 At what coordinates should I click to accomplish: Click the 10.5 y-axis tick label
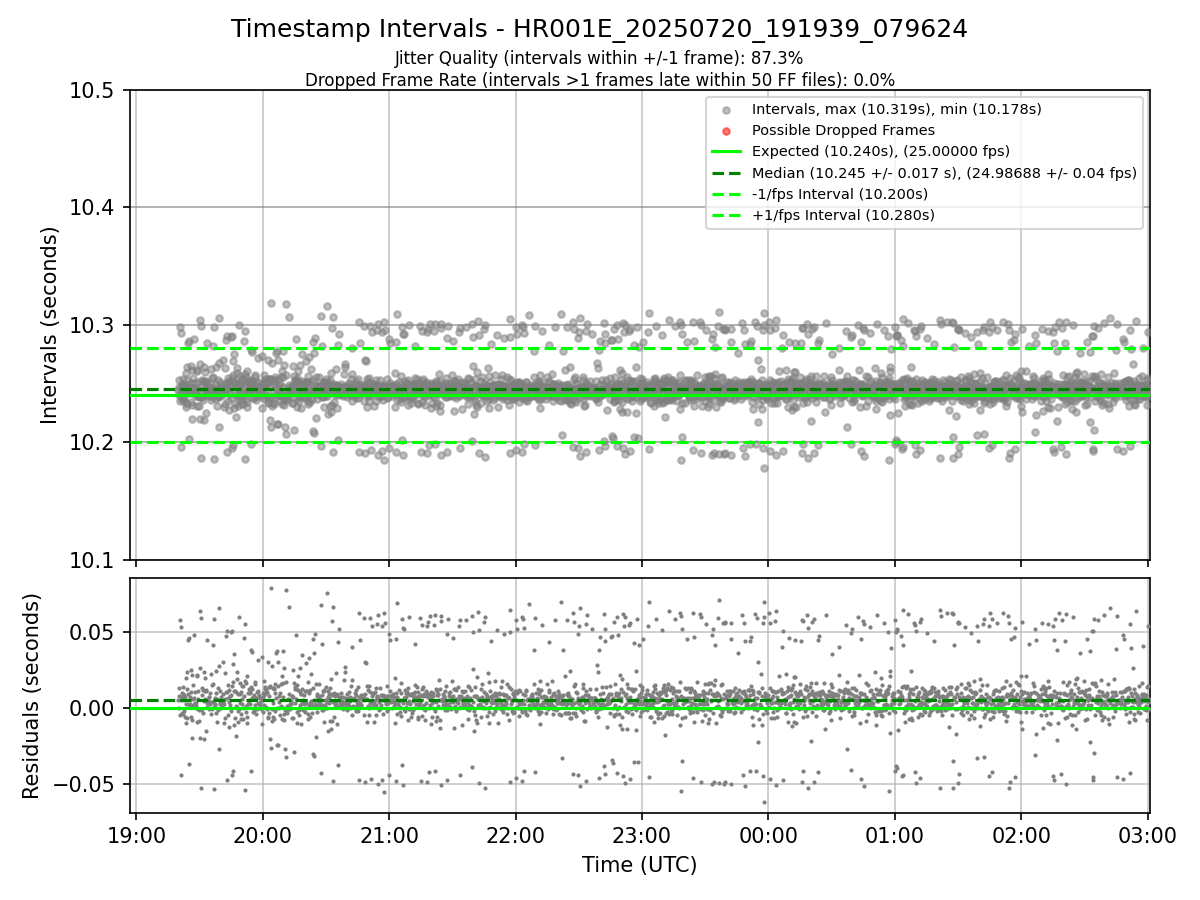point(94,91)
